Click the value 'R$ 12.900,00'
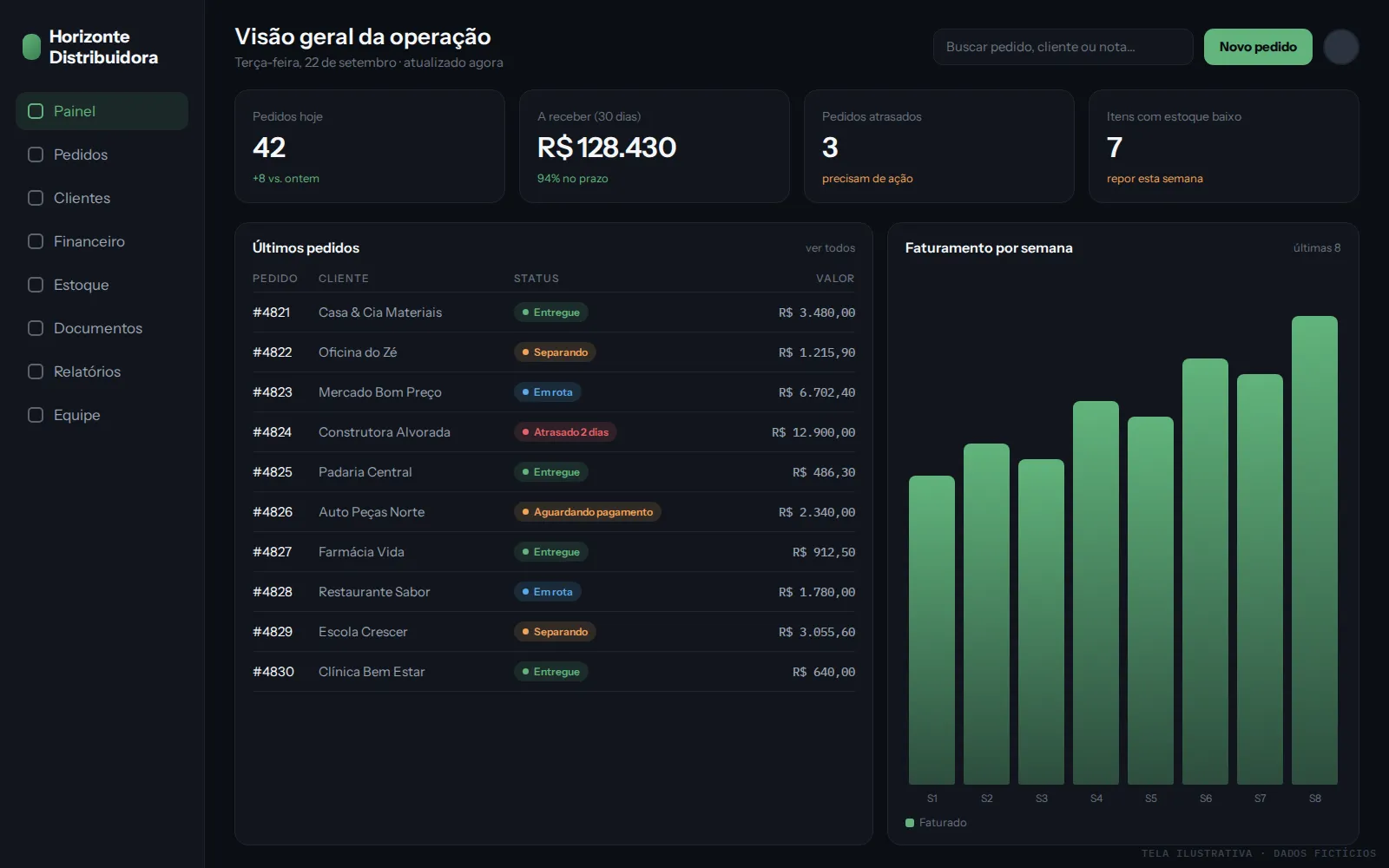The height and width of the screenshot is (868, 1389). click(x=813, y=432)
